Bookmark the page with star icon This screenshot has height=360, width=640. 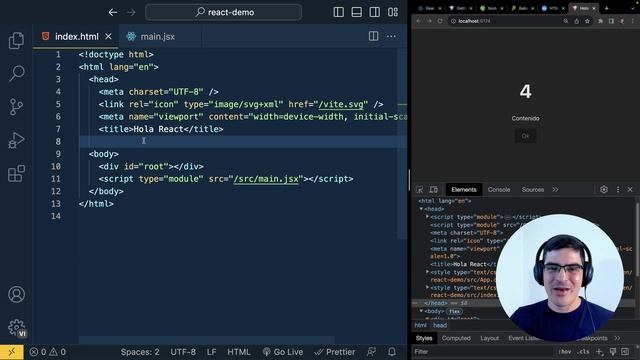coord(587,21)
